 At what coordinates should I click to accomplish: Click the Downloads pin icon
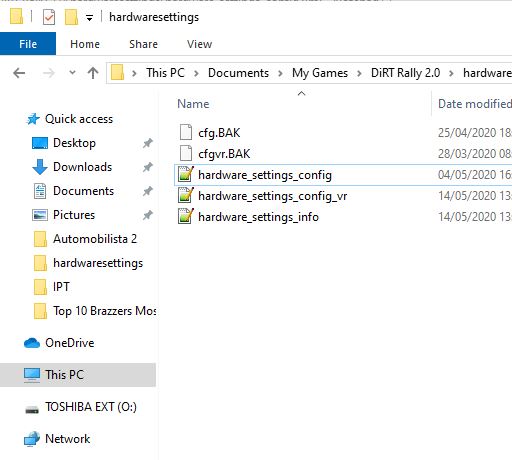(148, 167)
